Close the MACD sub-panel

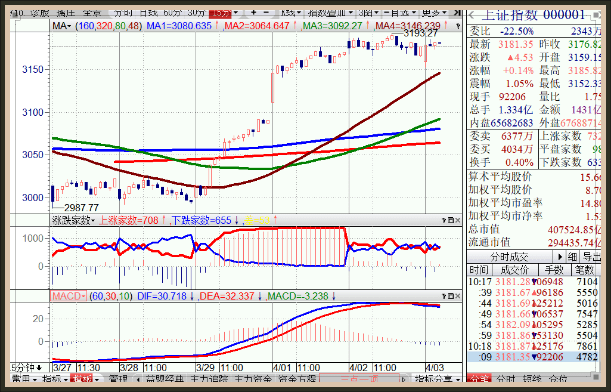pyautogui.click(x=457, y=296)
